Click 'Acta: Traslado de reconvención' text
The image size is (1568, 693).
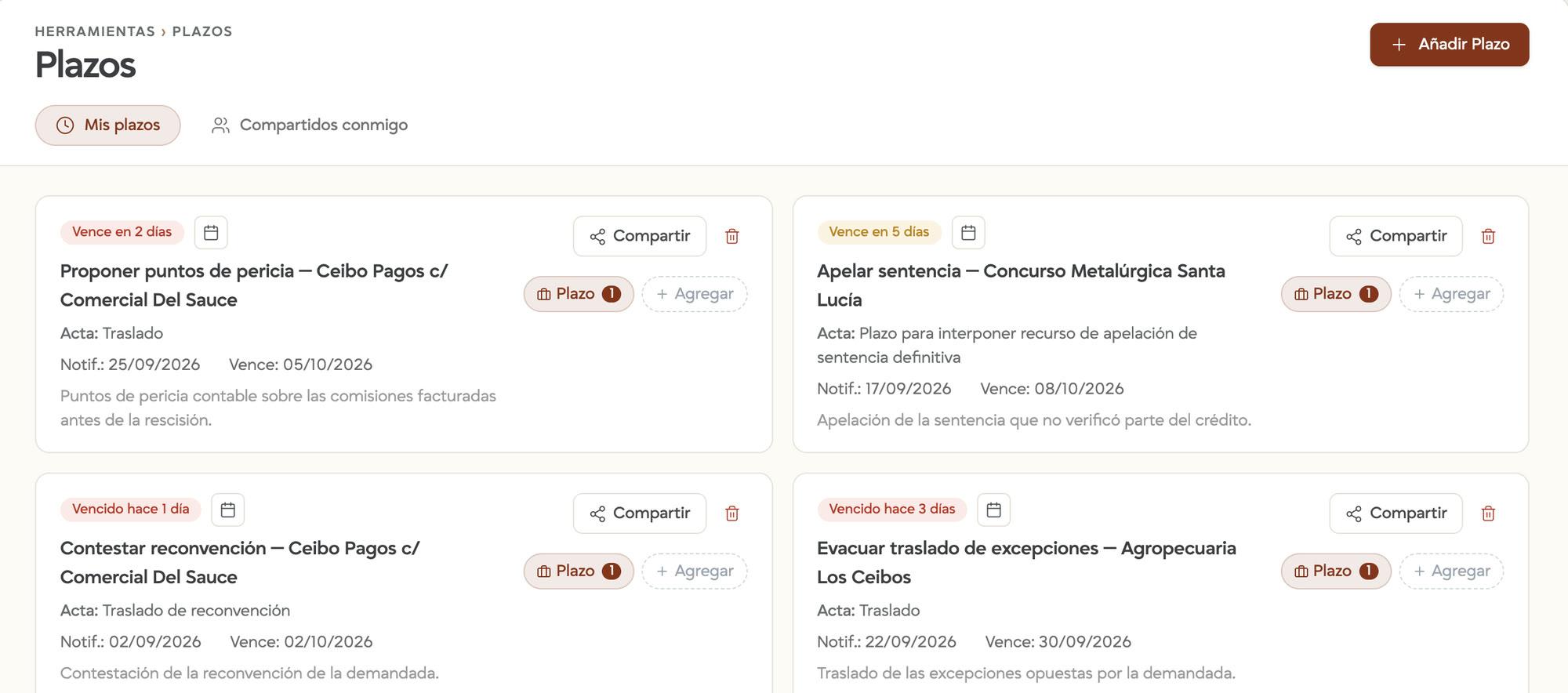tap(175, 611)
